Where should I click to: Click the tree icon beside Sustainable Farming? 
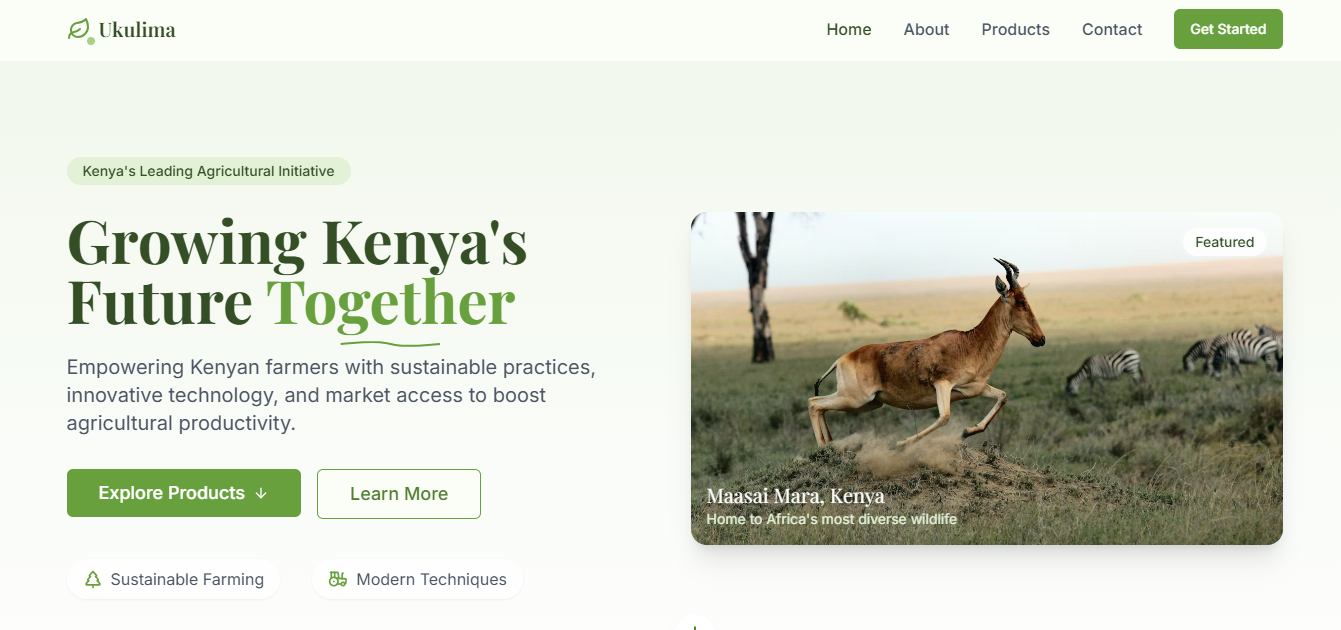pyautogui.click(x=93, y=579)
